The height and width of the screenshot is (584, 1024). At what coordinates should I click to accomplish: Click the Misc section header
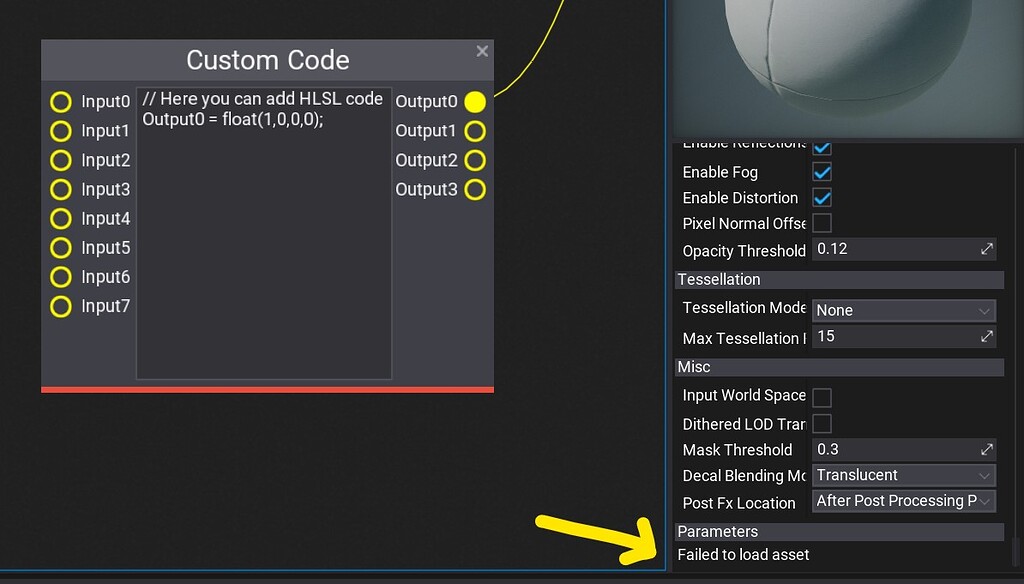[x=838, y=367]
